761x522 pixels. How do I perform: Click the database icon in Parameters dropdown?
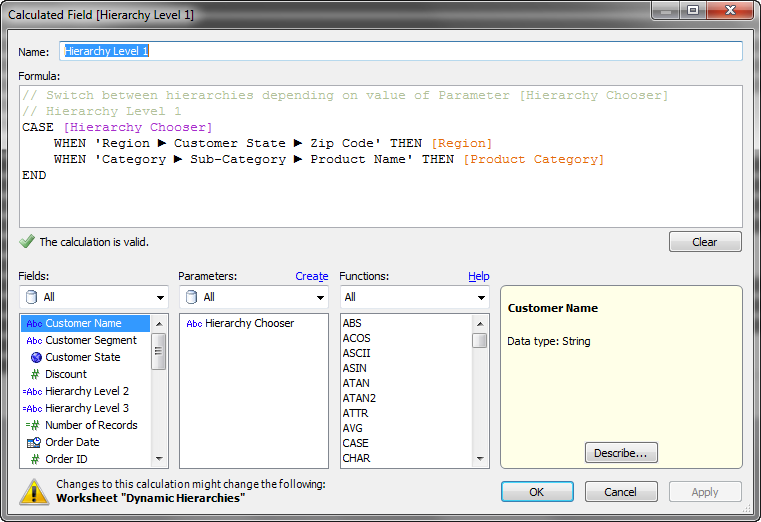(192, 297)
